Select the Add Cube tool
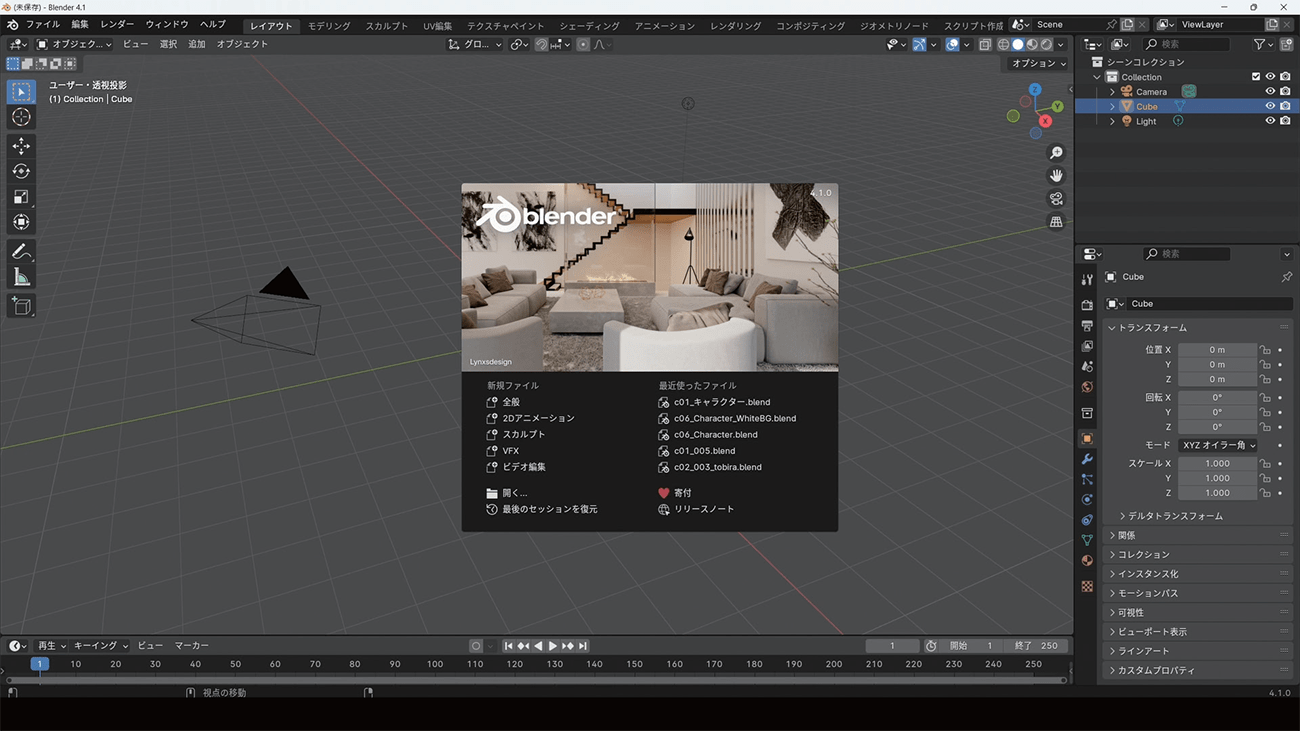 [x=21, y=306]
